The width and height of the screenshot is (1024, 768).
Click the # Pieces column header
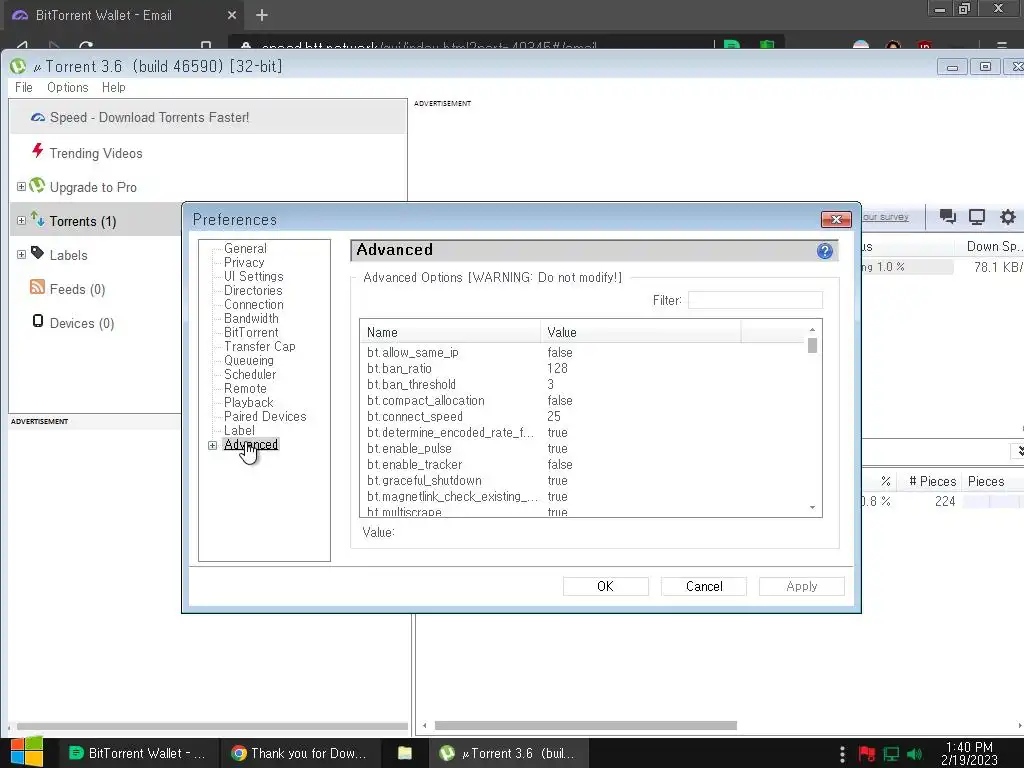point(933,481)
